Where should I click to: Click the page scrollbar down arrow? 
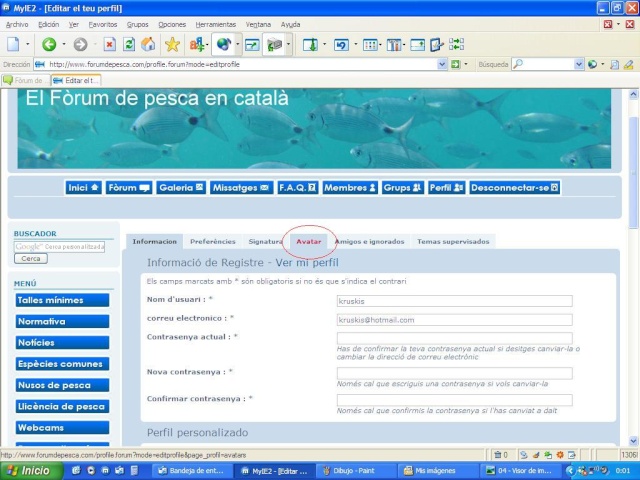tap(633, 440)
